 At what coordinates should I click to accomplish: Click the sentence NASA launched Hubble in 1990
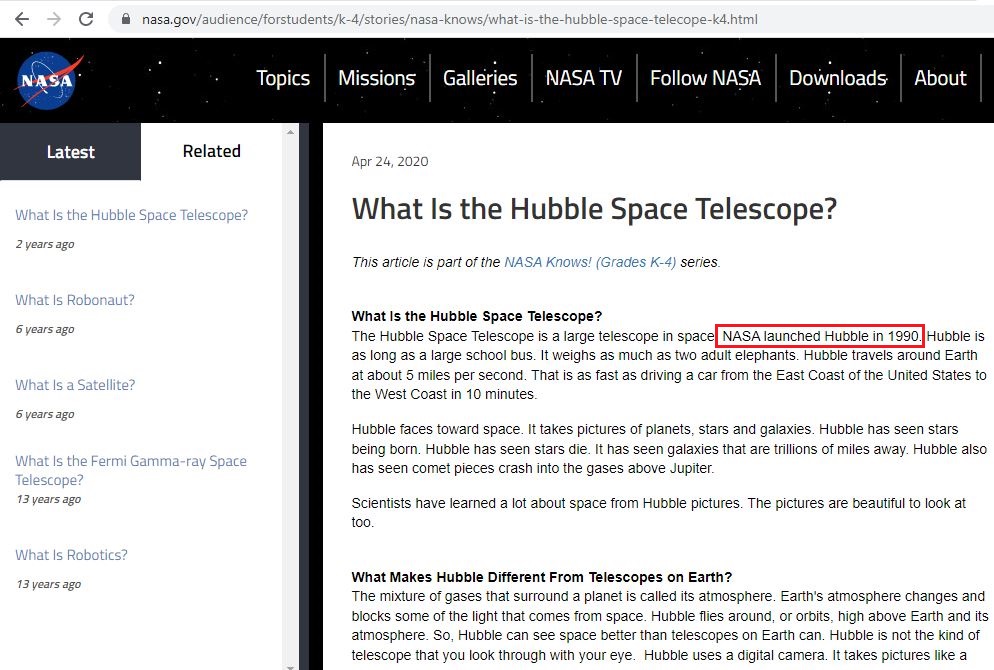coord(820,336)
